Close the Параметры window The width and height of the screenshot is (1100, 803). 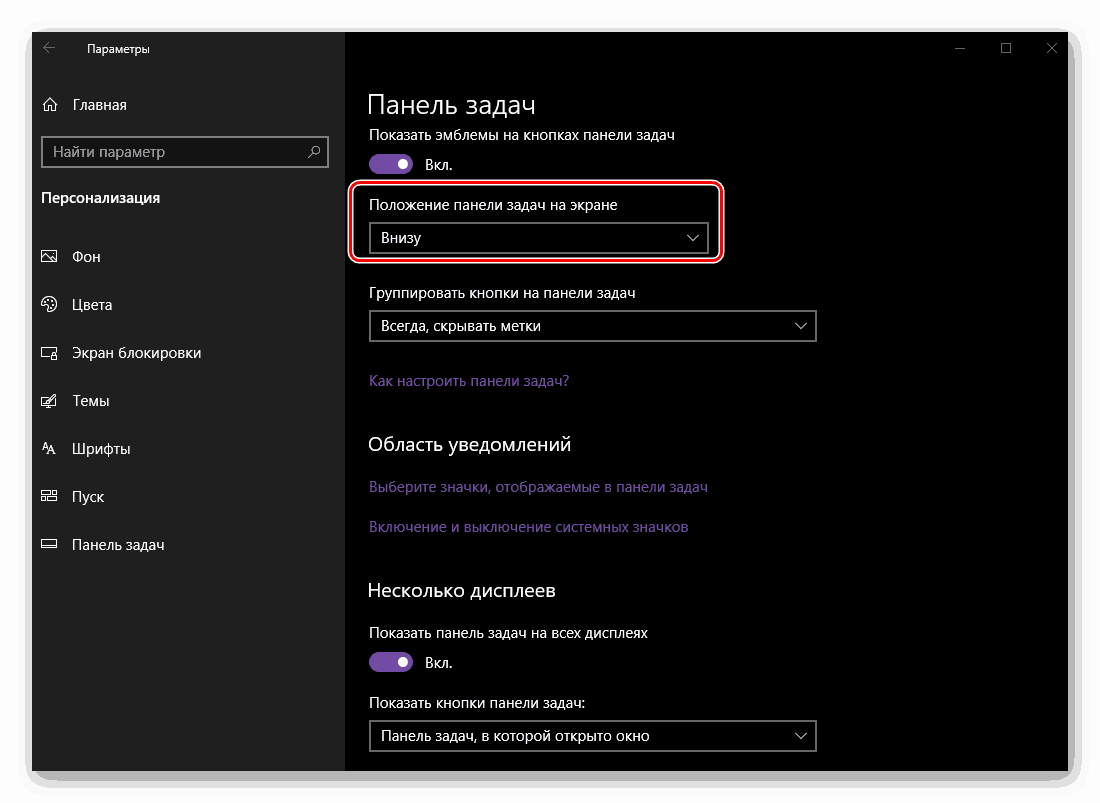[x=1051, y=48]
